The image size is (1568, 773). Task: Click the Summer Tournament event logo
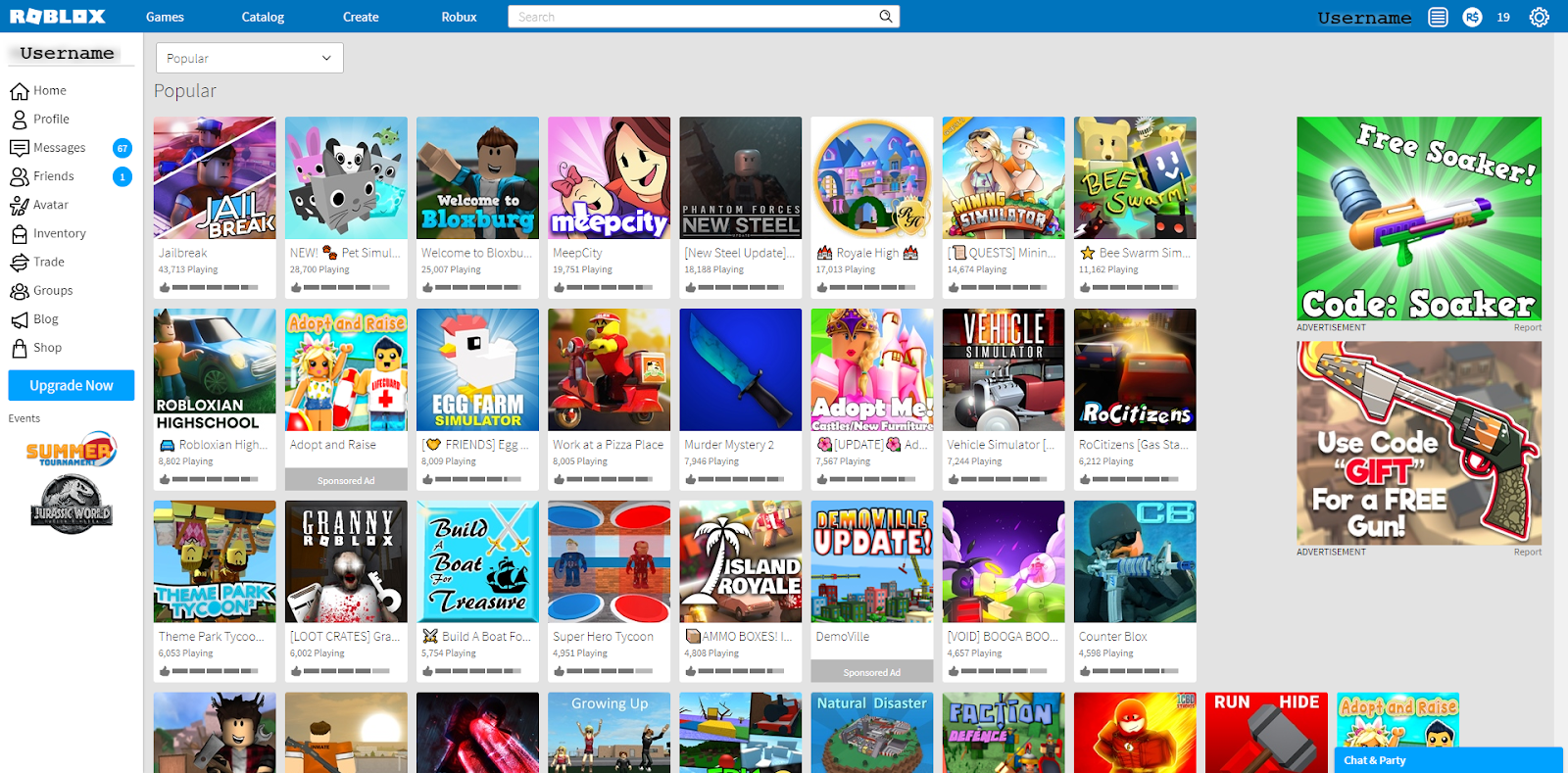tap(72, 451)
